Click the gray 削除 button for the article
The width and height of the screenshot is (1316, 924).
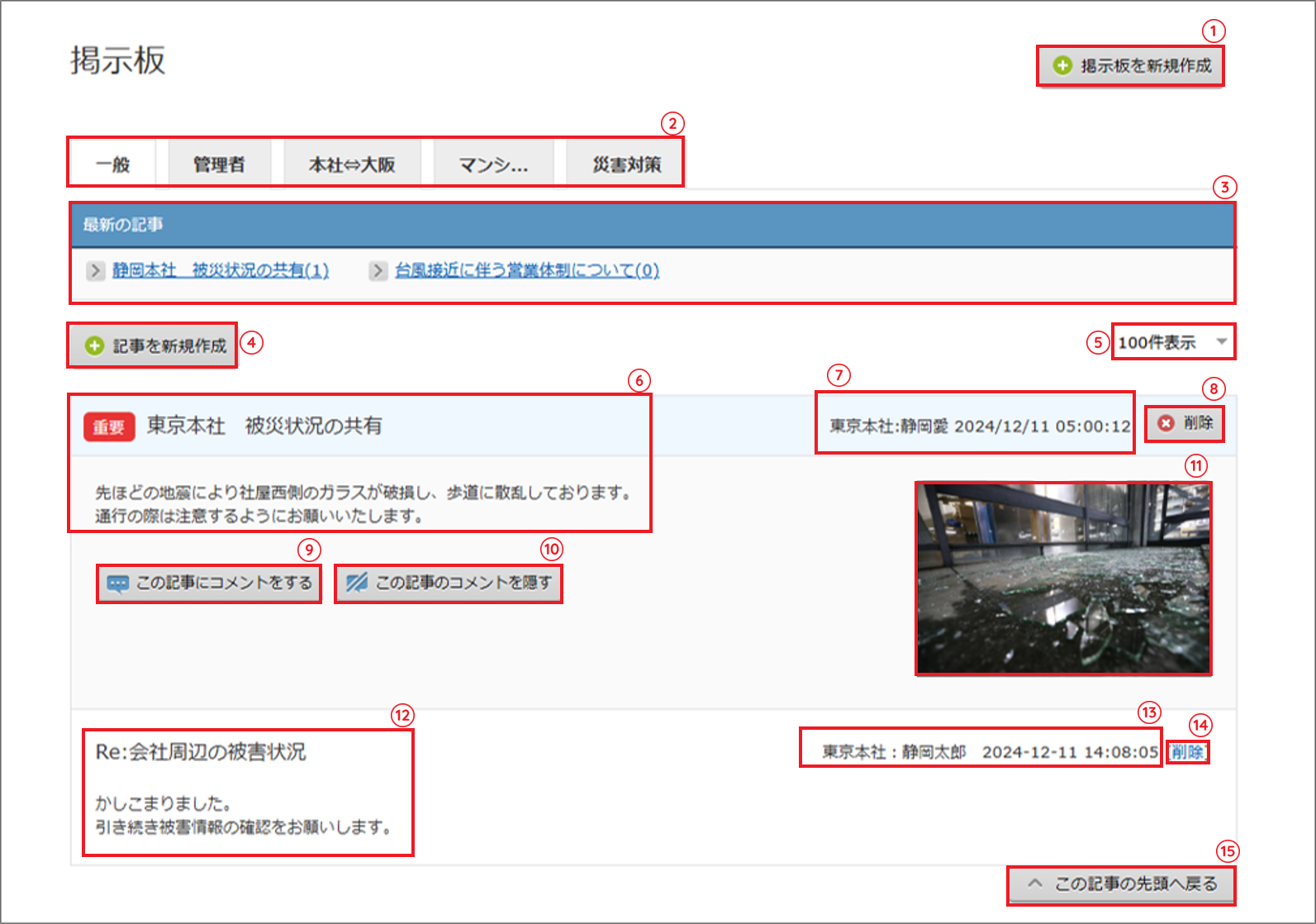click(1184, 423)
